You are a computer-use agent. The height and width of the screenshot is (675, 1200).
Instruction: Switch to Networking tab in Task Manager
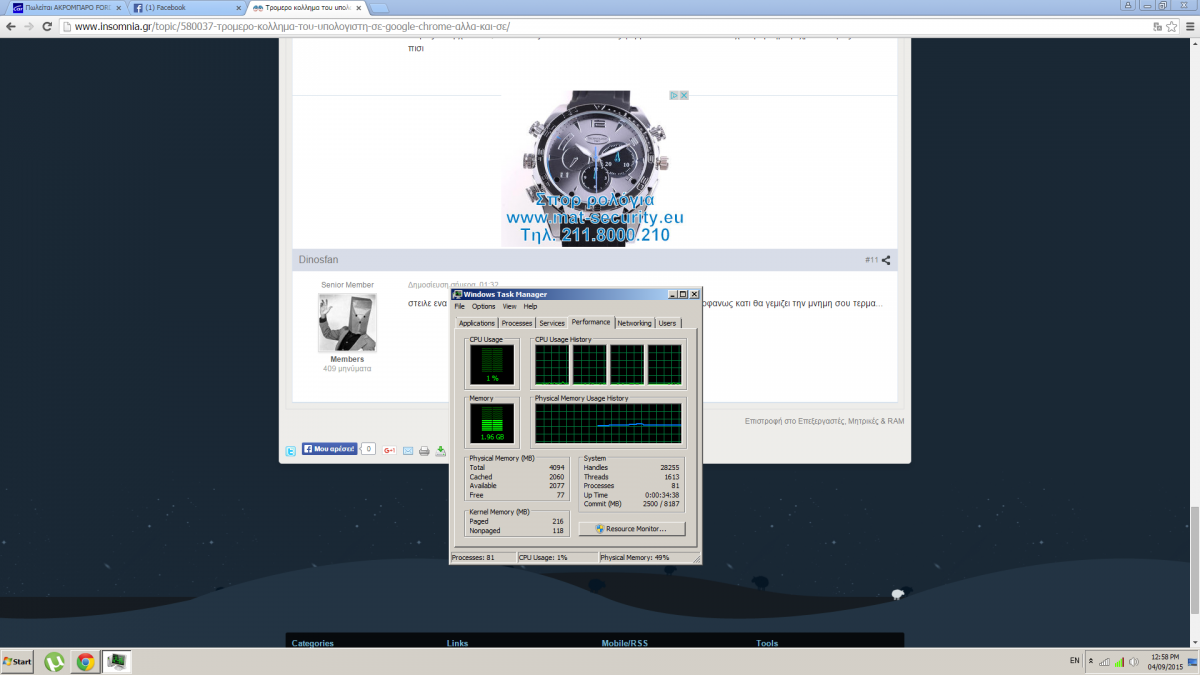click(634, 323)
